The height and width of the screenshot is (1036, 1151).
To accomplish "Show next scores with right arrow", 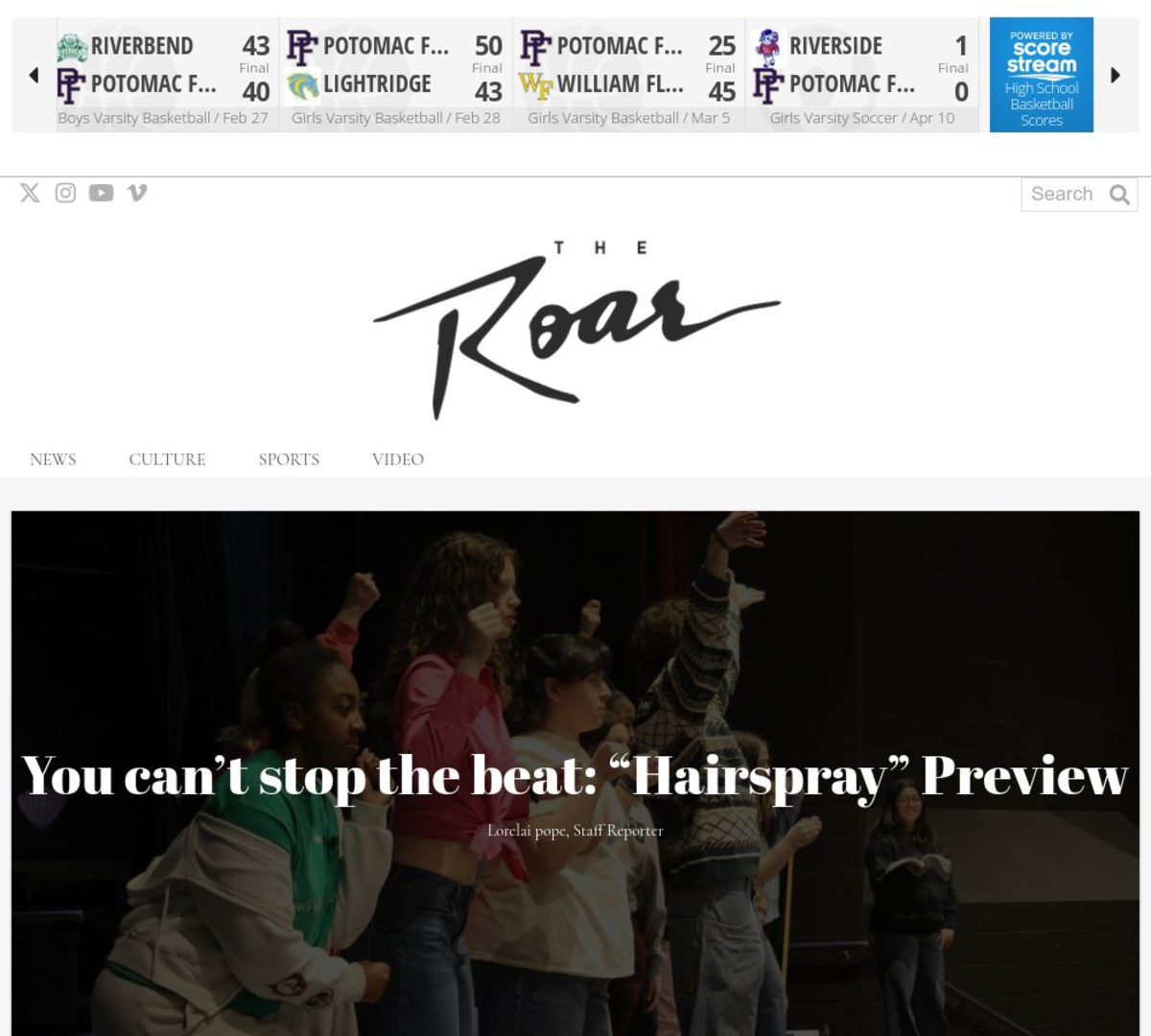I will tap(1116, 74).
